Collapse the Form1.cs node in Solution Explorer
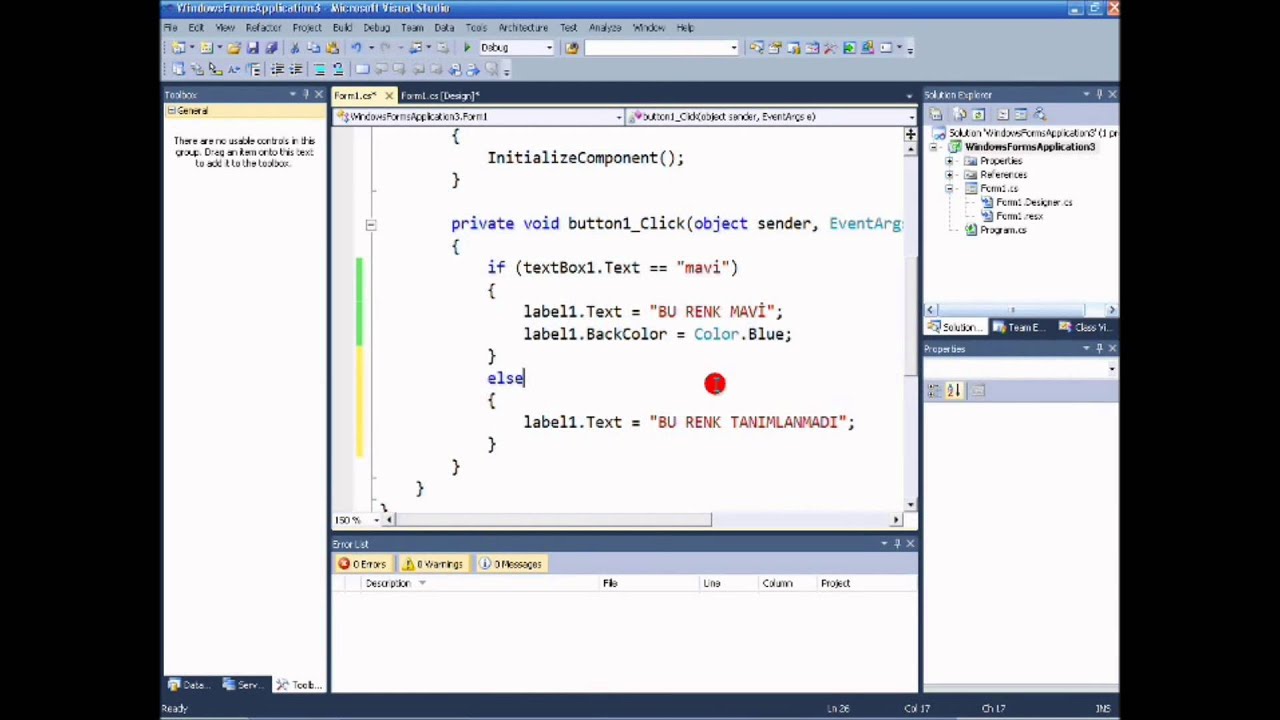The width and height of the screenshot is (1280, 720). tap(949, 189)
